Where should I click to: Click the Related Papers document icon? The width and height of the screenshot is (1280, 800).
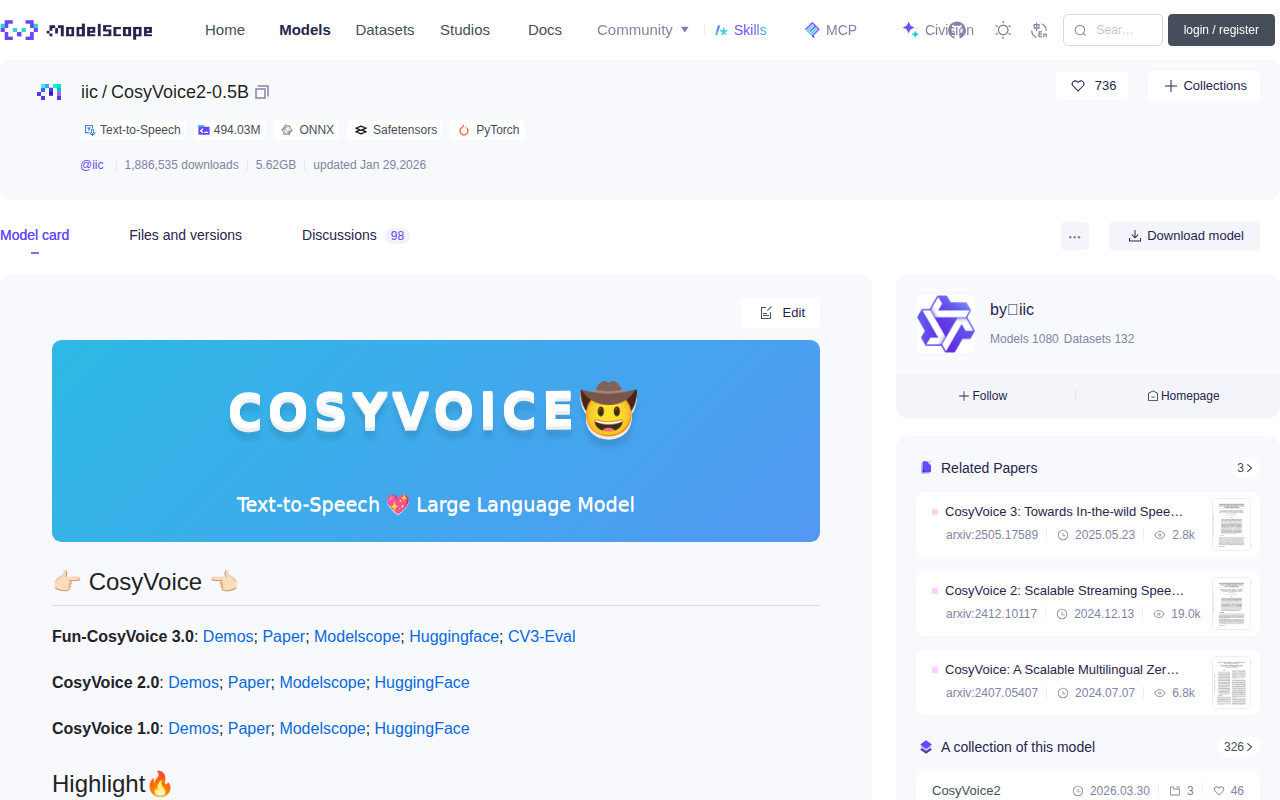[x=926, y=468]
